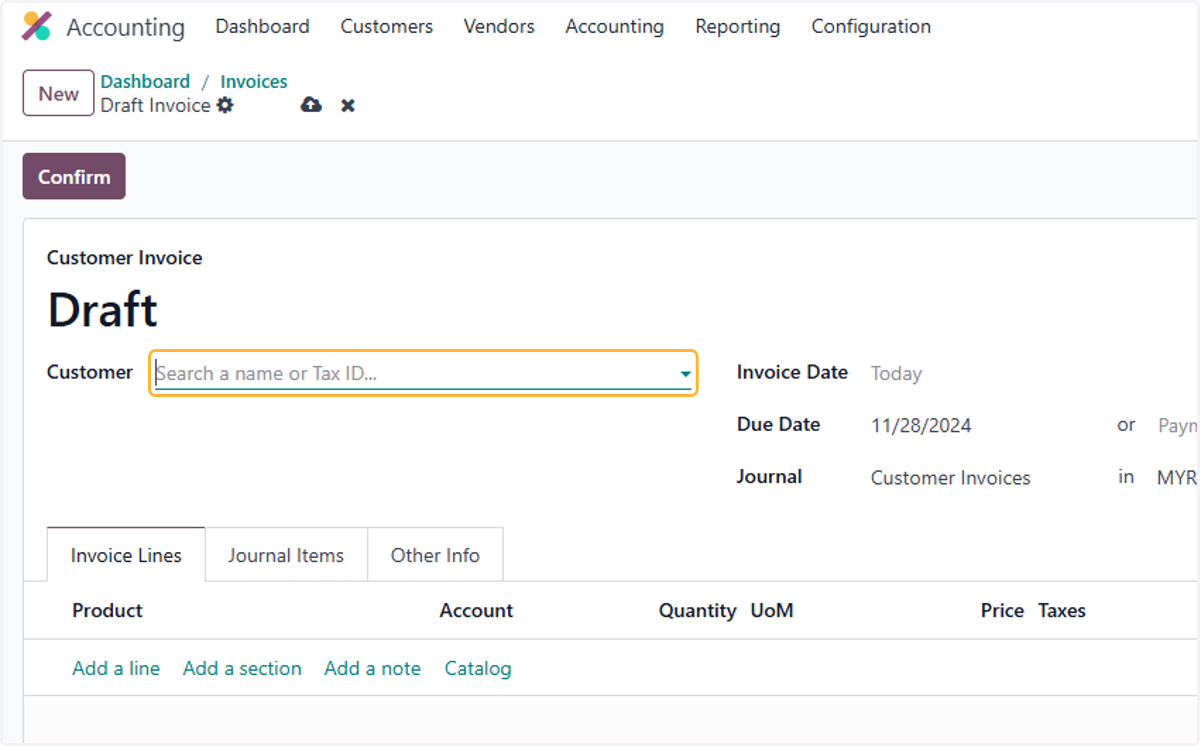Screen dimensions: 1200x746
Task: Click the Accounting app title text
Action: click(x=126, y=28)
